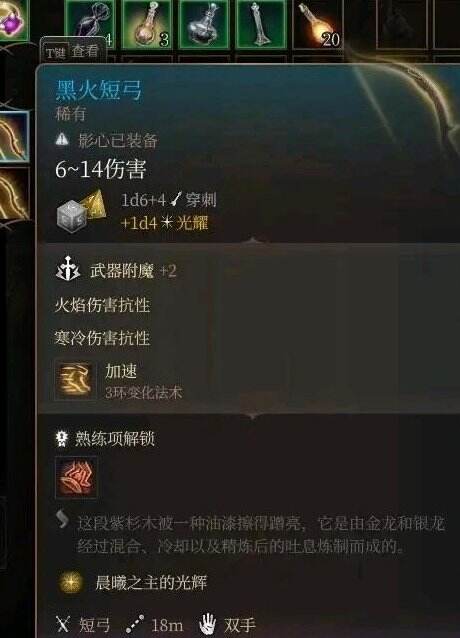Screen dimensions: 460x638
Task: Click the red proficiency unlock skill icon
Action: 76,477
